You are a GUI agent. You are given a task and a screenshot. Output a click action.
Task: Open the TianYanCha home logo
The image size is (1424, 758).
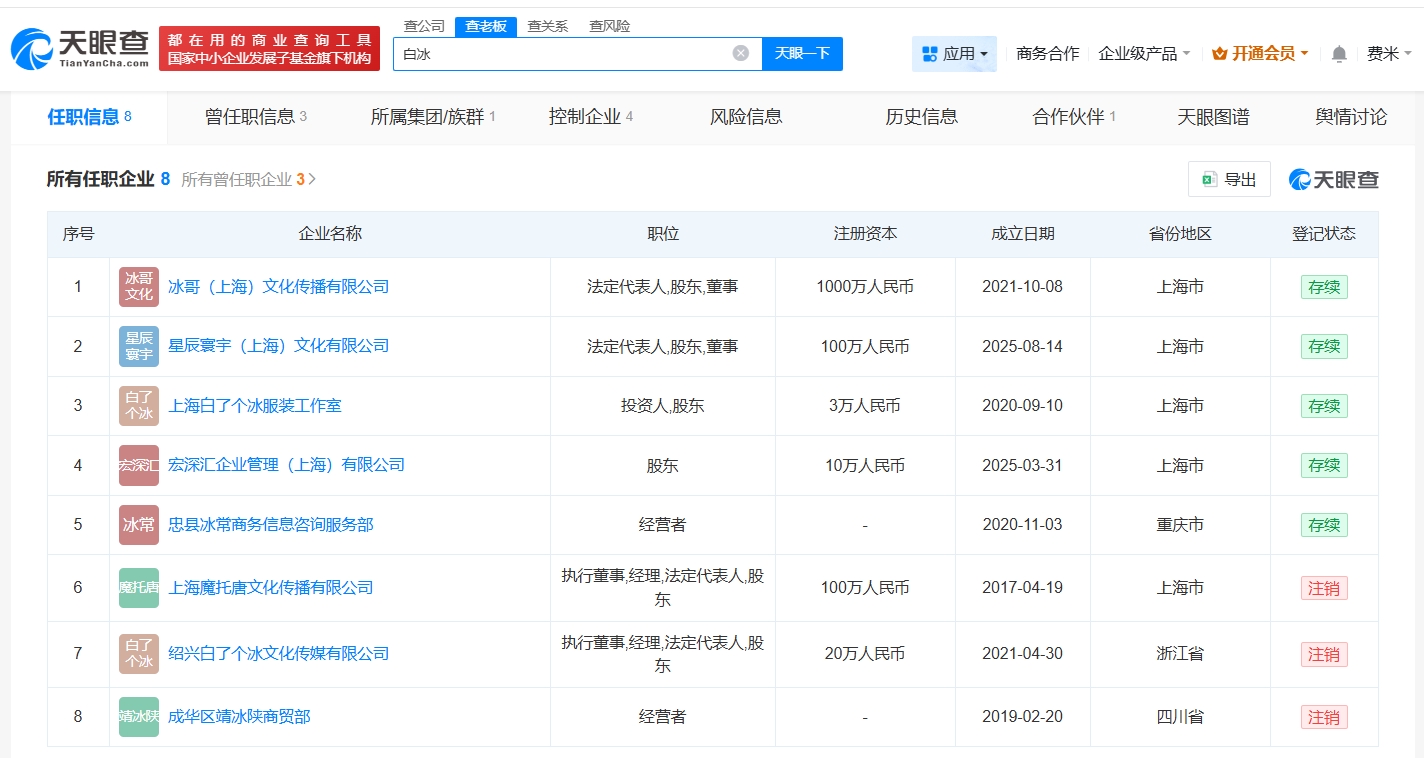[x=80, y=48]
